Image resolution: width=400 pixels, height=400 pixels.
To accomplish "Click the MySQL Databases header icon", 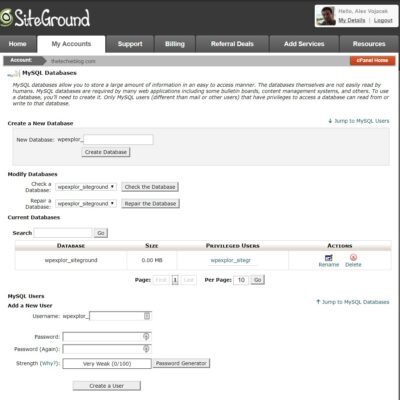I will 13,74.
